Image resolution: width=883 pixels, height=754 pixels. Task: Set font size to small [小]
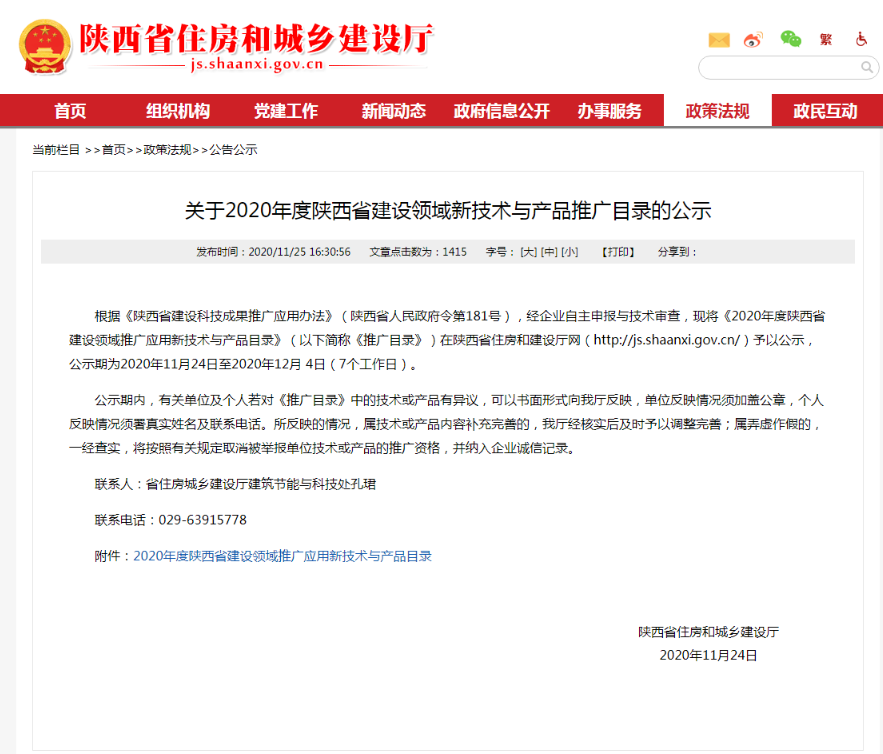pyautogui.click(x=570, y=252)
